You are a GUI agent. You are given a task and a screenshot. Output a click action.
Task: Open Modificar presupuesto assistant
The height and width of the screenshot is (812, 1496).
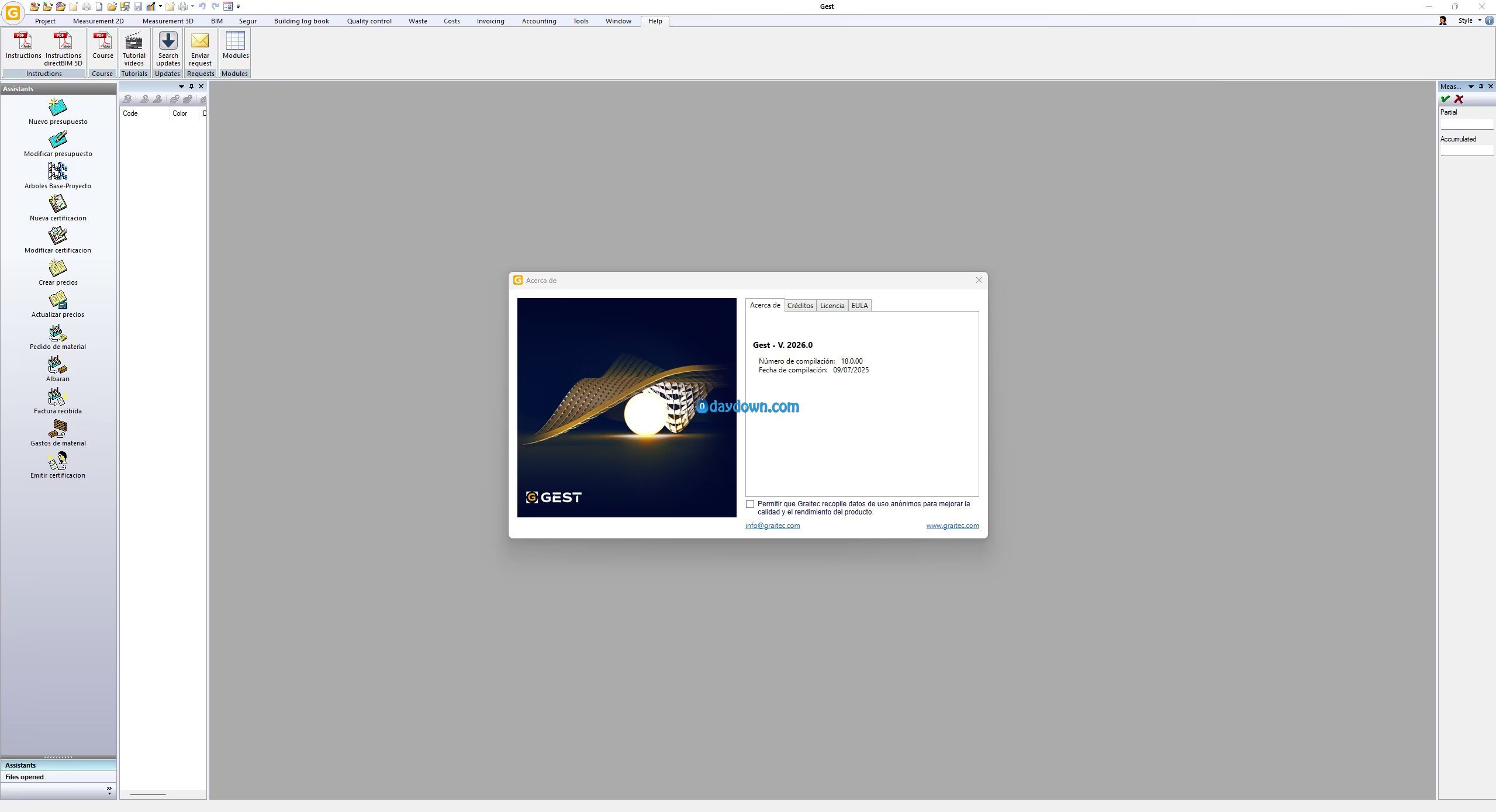click(58, 144)
